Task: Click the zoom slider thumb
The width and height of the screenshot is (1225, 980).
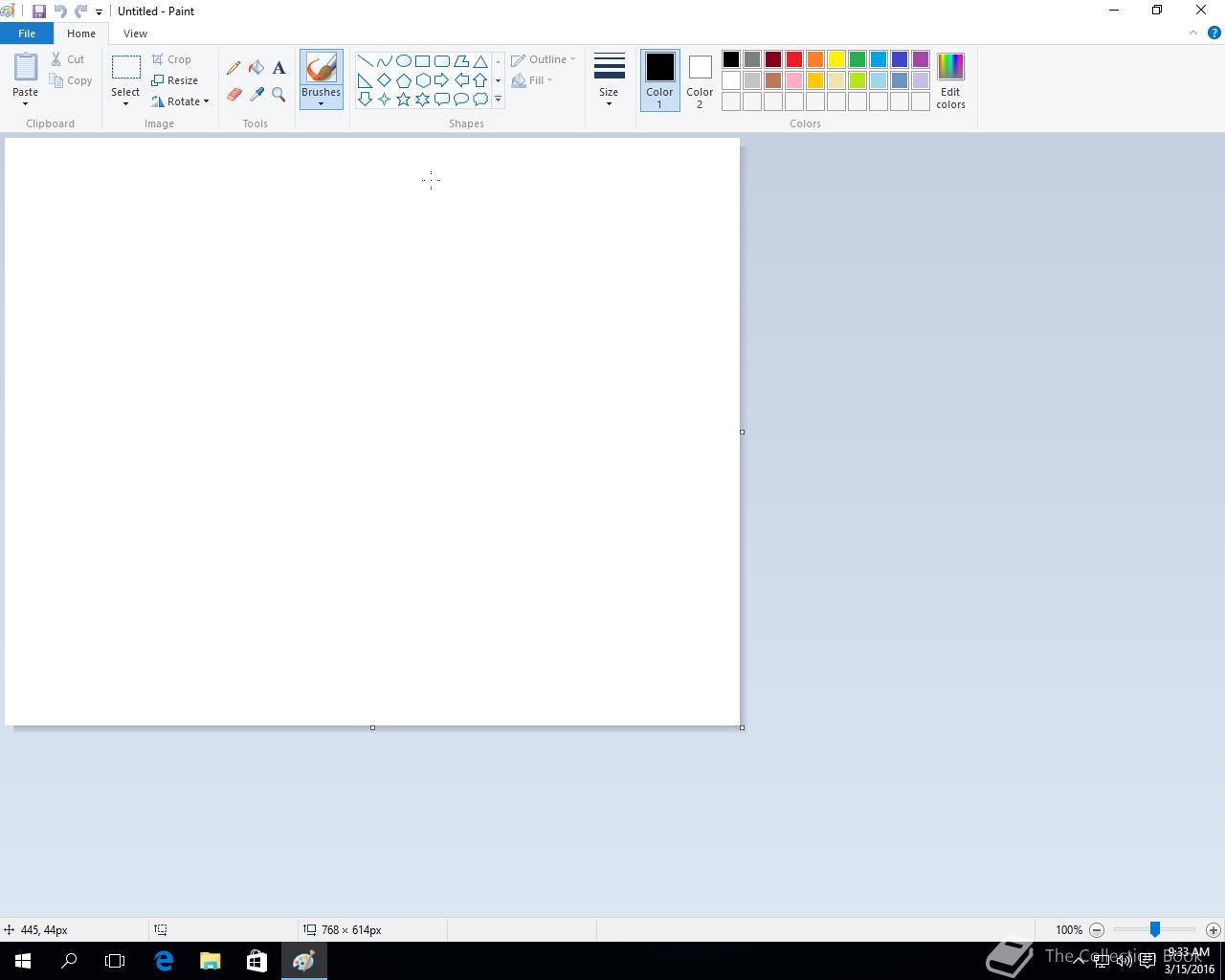Action: (1155, 929)
